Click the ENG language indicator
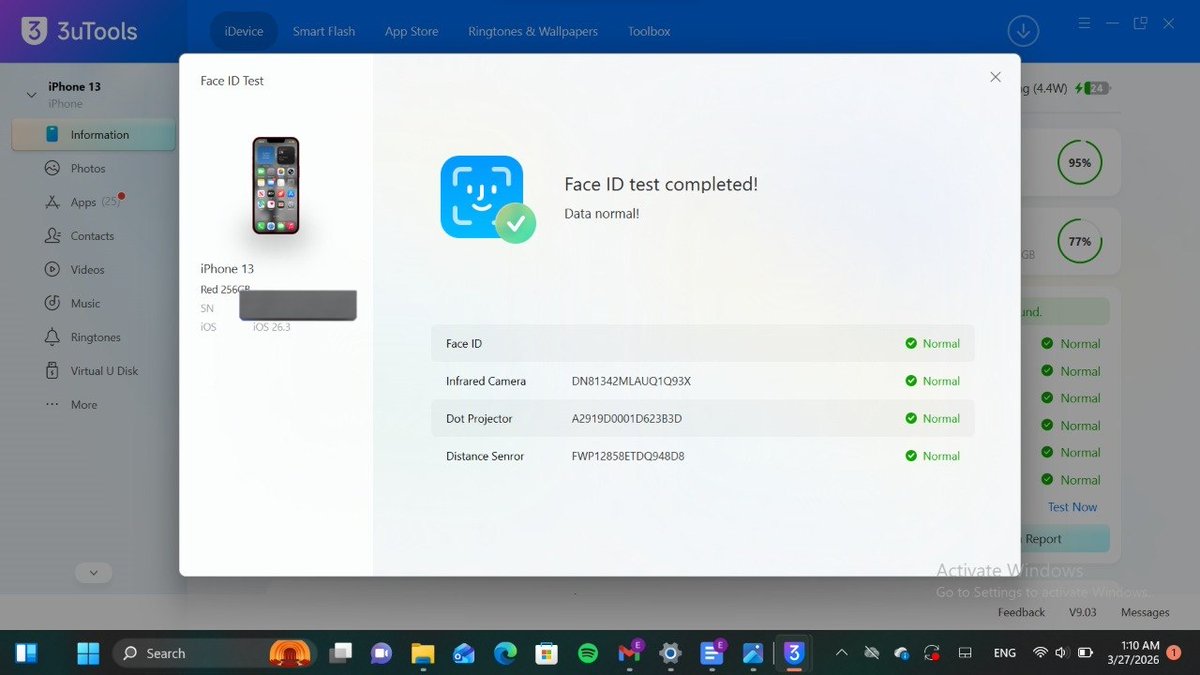 1004,653
